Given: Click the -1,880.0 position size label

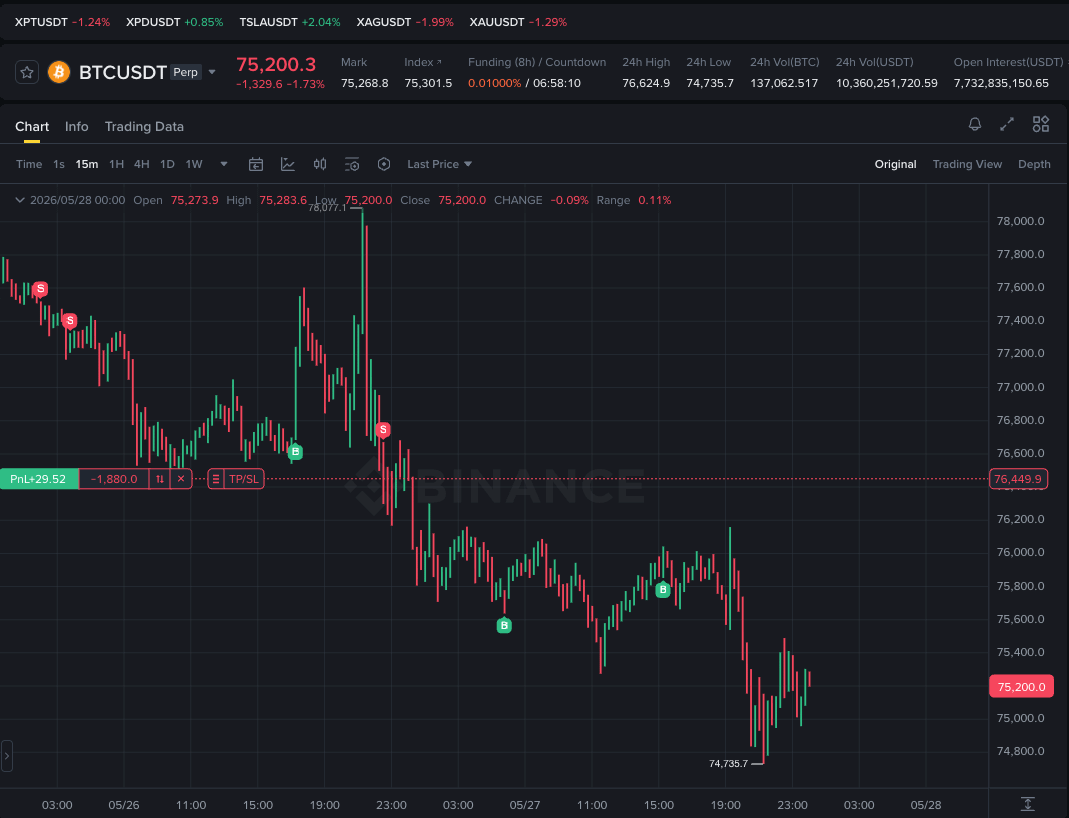Looking at the screenshot, I should [114, 479].
